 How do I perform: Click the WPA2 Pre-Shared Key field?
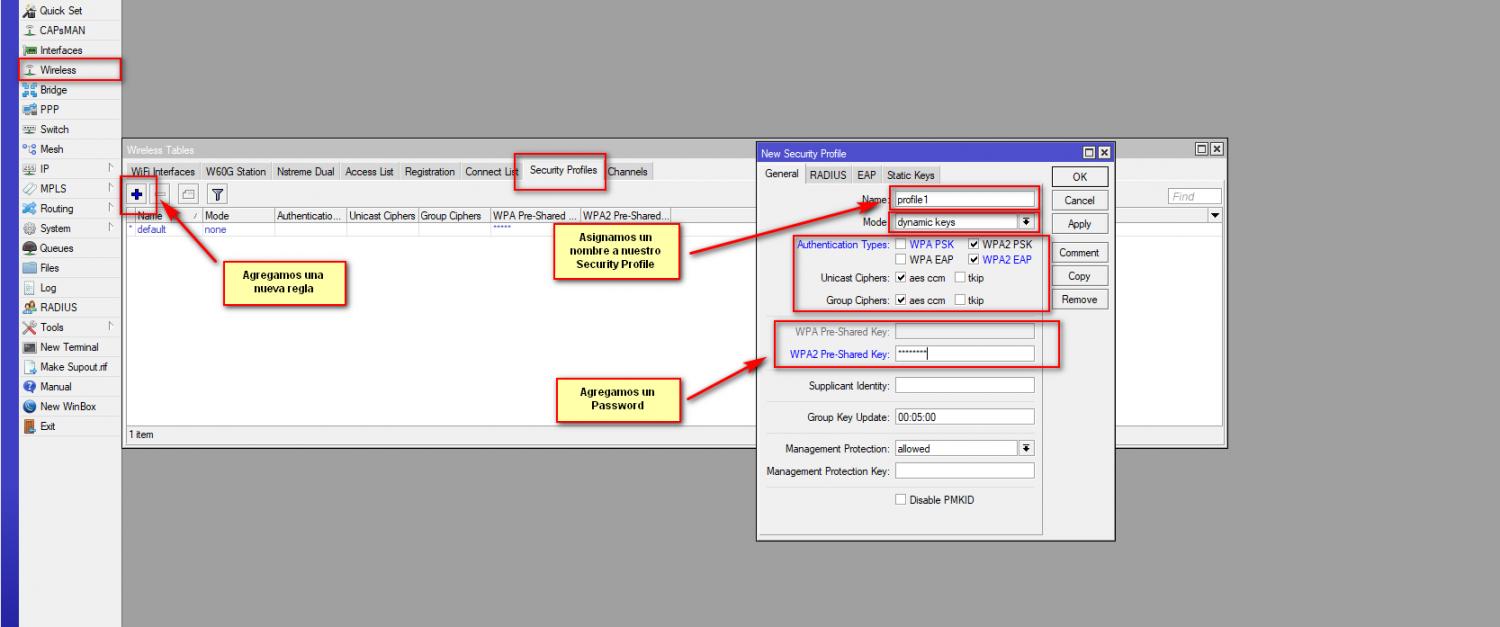tap(964, 353)
